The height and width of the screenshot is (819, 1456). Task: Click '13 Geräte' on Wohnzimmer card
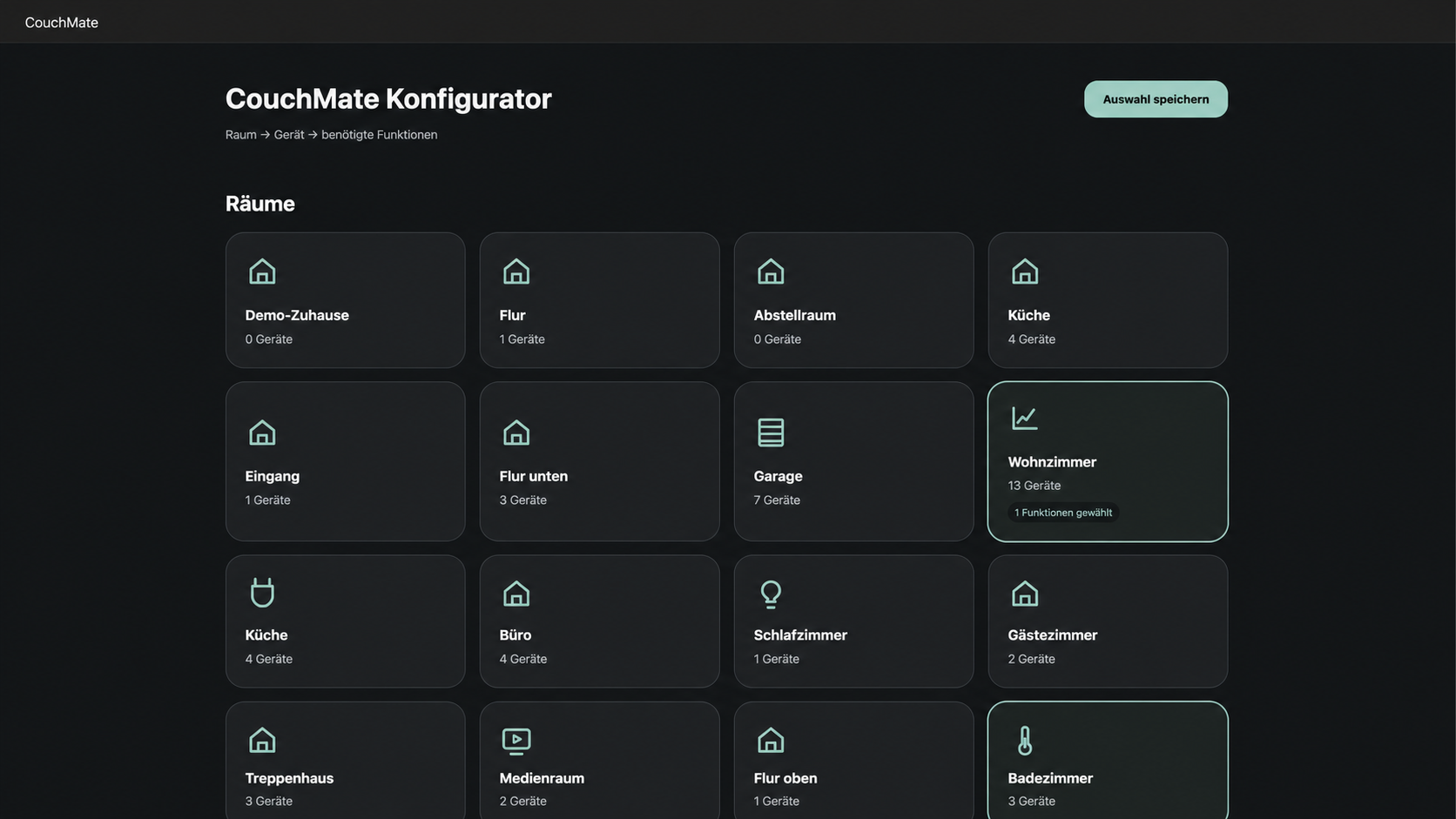pyautogui.click(x=1035, y=486)
